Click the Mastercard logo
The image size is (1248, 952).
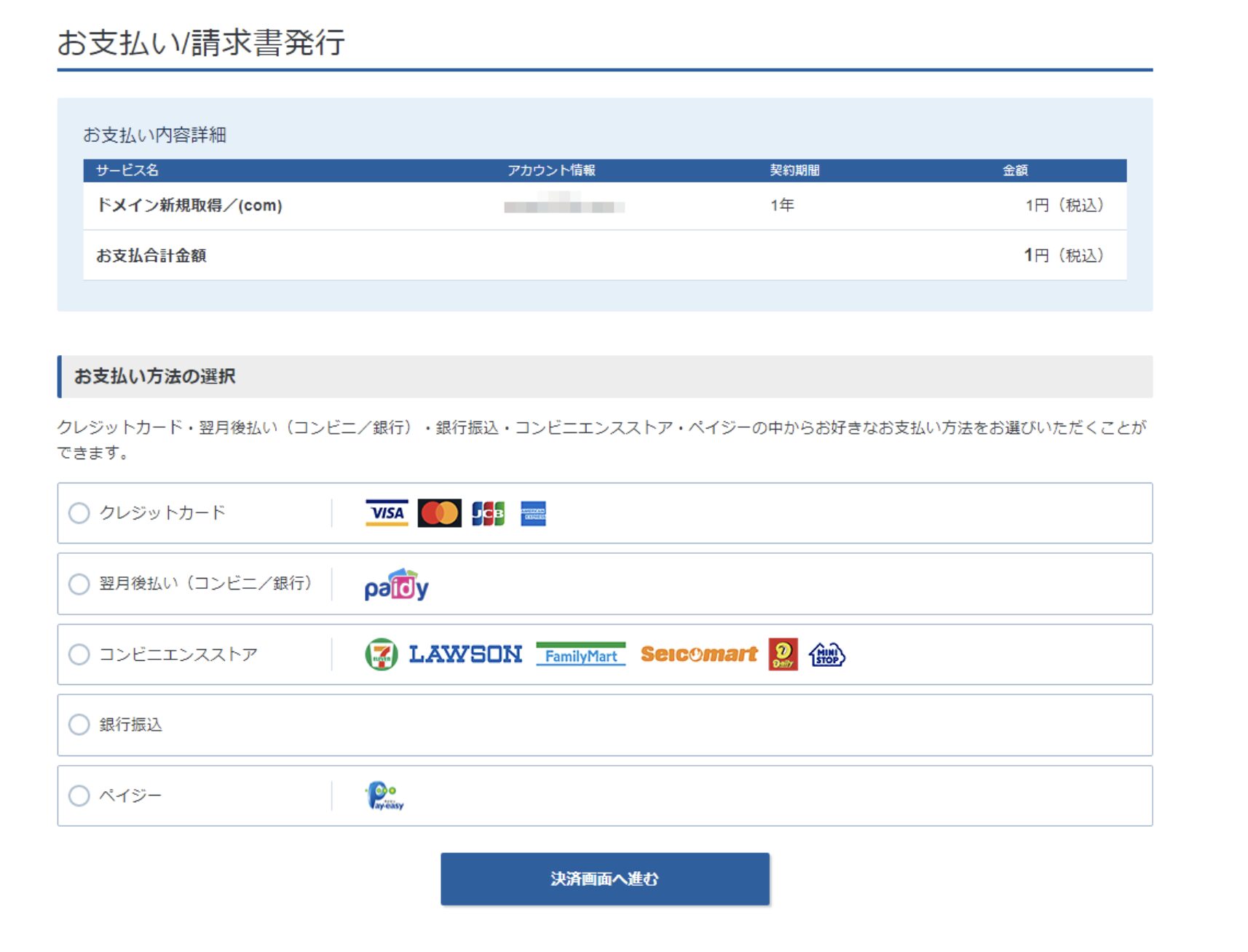(439, 513)
